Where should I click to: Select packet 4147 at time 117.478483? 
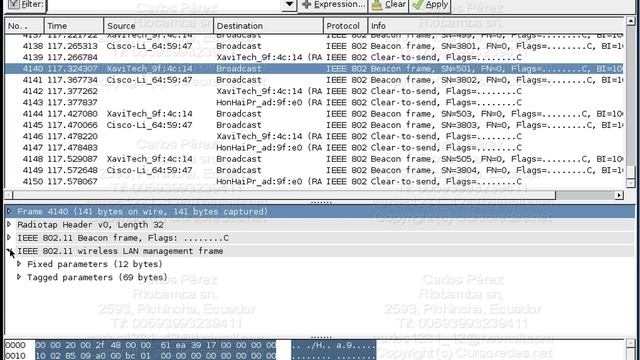pyautogui.click(x=314, y=148)
